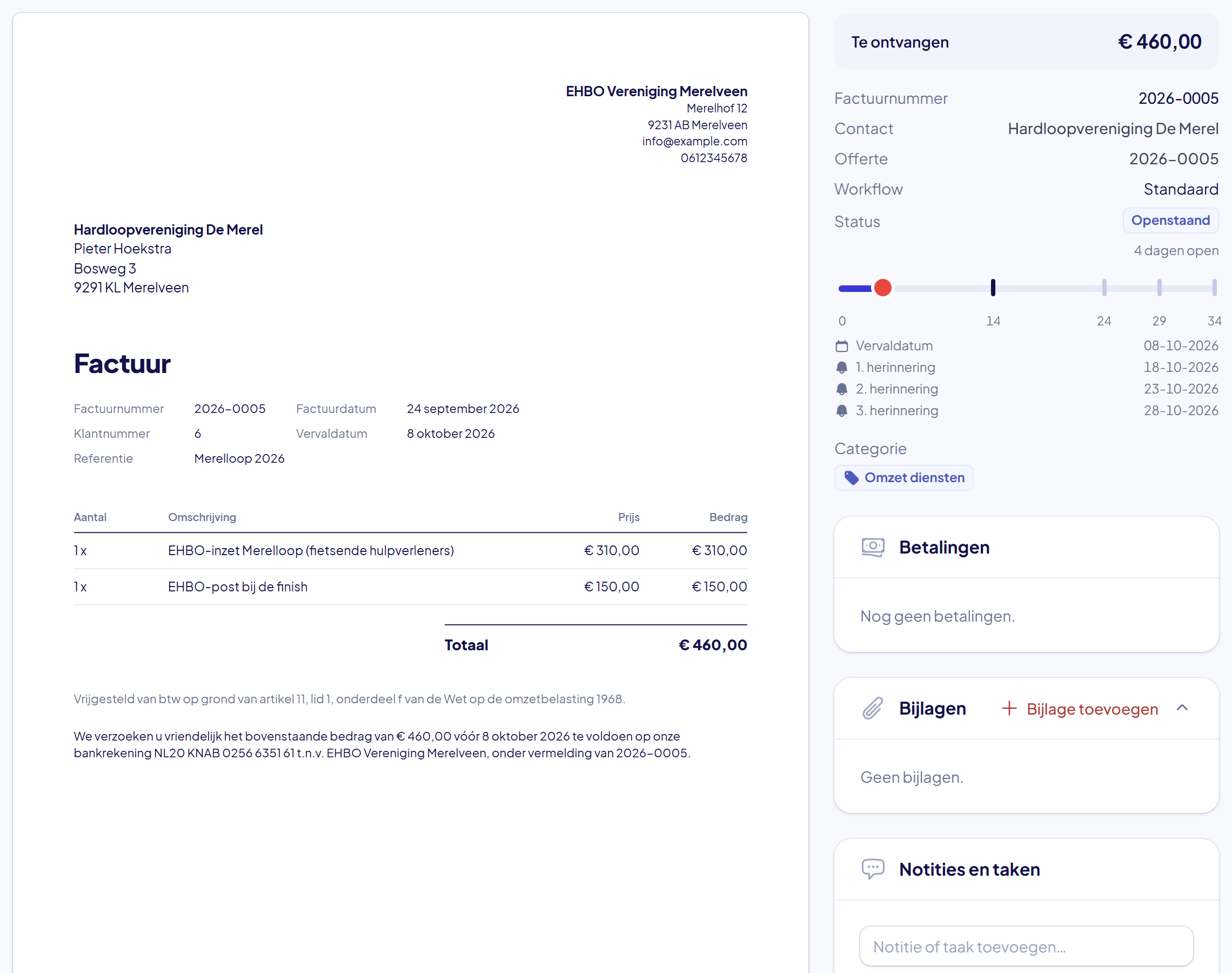Click the Nog geen betalingen message
The image size is (1232, 973).
[x=937, y=616]
